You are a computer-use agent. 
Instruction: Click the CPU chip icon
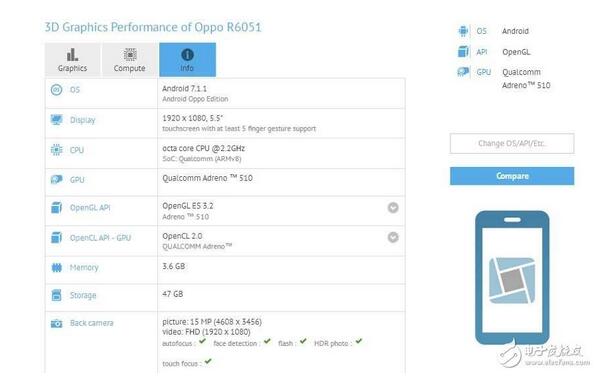[57, 150]
